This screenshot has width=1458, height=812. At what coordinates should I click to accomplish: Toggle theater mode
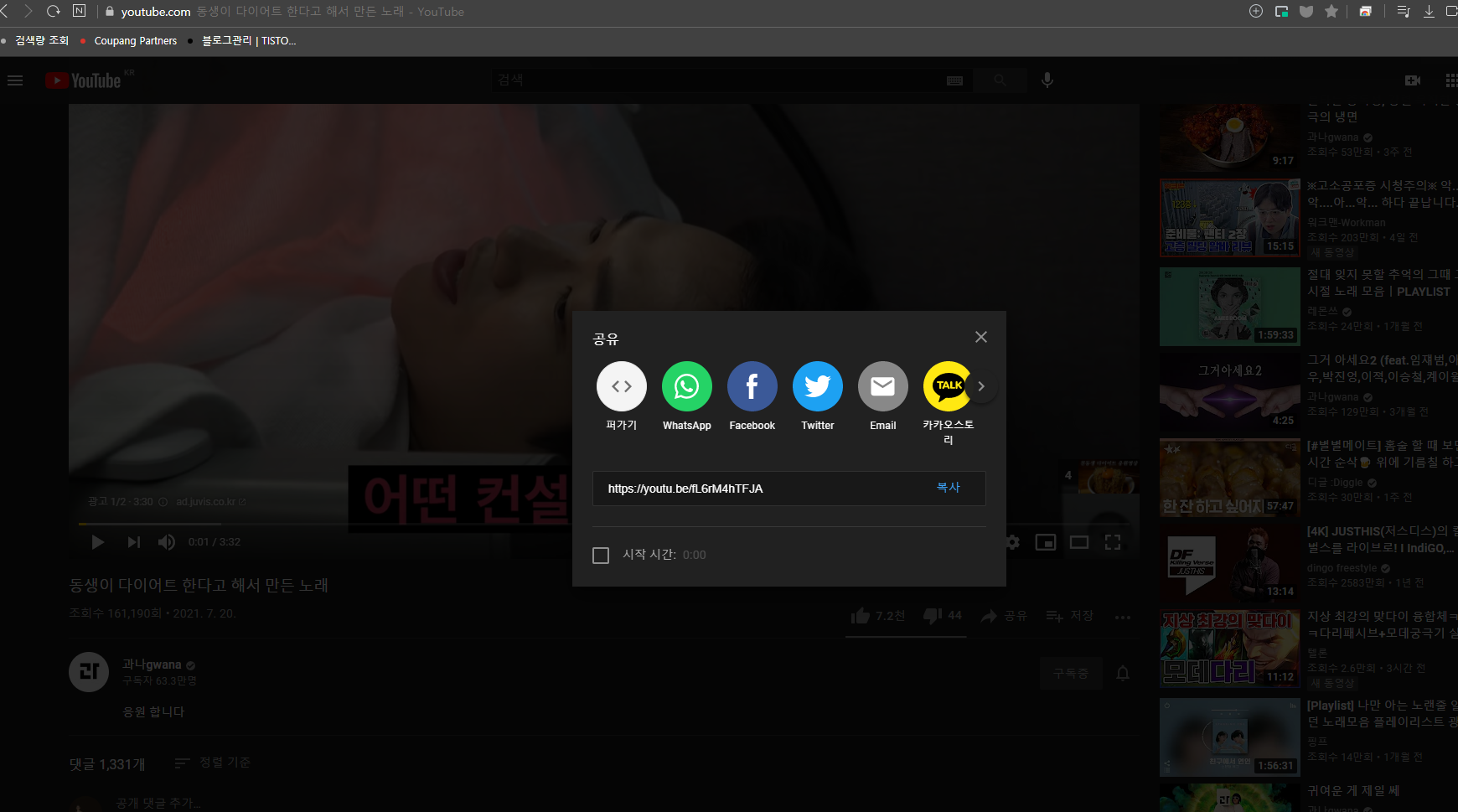1079,542
